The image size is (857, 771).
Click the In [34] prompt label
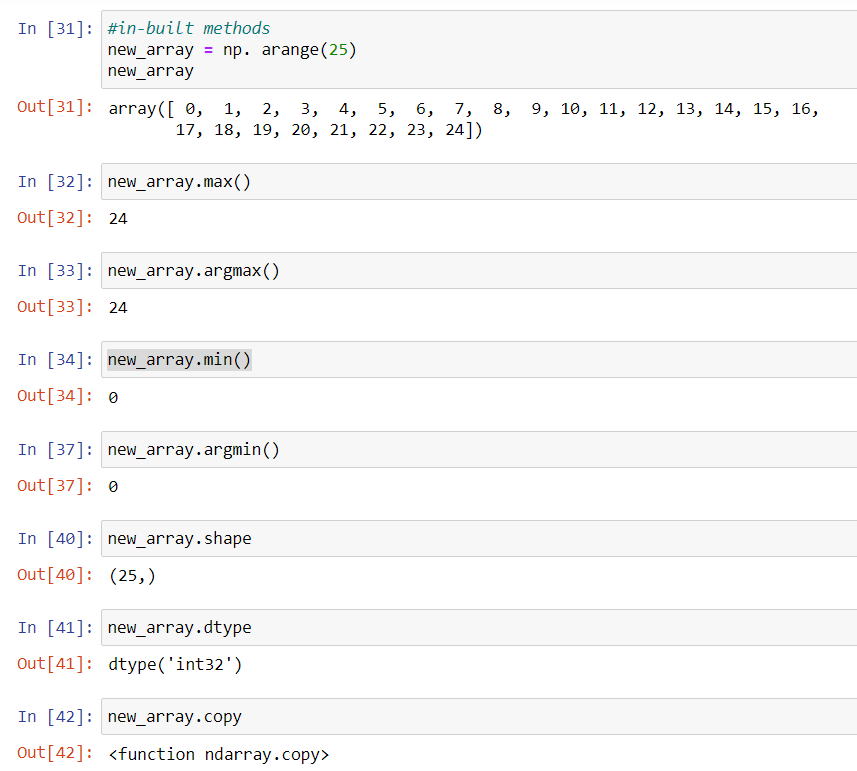click(55, 360)
